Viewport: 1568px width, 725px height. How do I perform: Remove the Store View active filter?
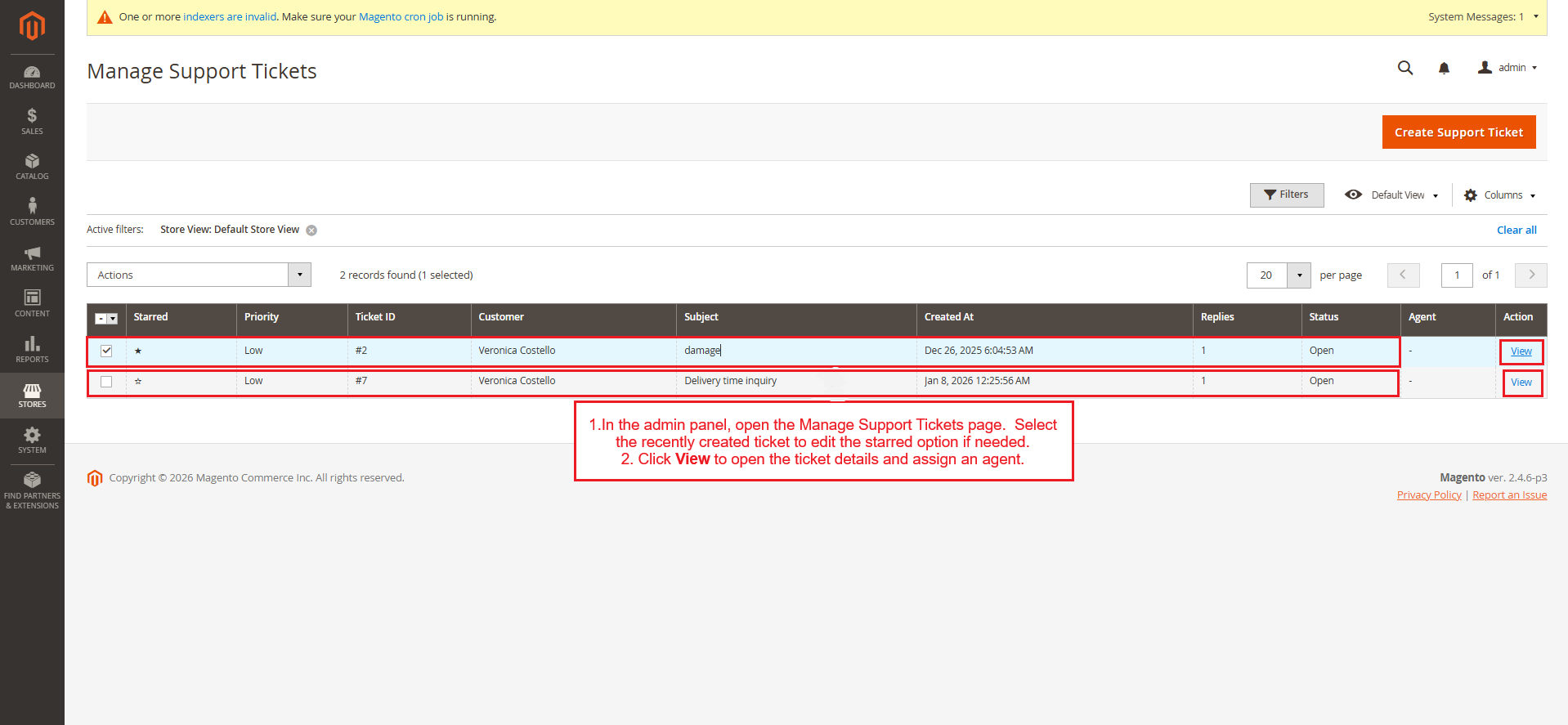point(311,230)
